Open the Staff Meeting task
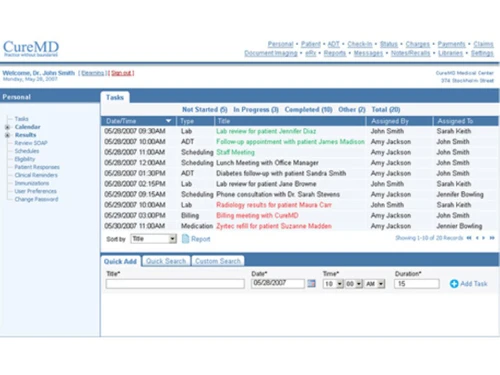Viewport: 500px width, 375px height. (235, 152)
